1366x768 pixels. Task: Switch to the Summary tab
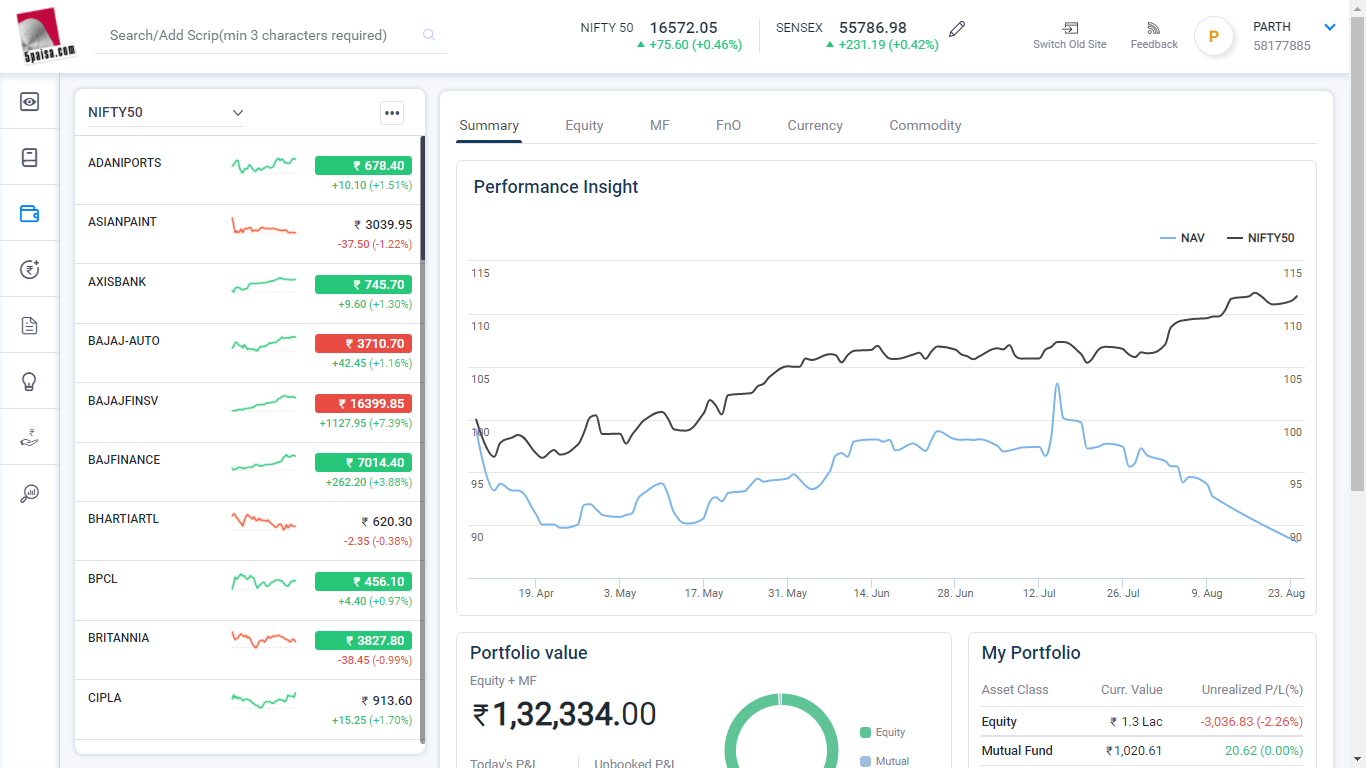tap(489, 125)
